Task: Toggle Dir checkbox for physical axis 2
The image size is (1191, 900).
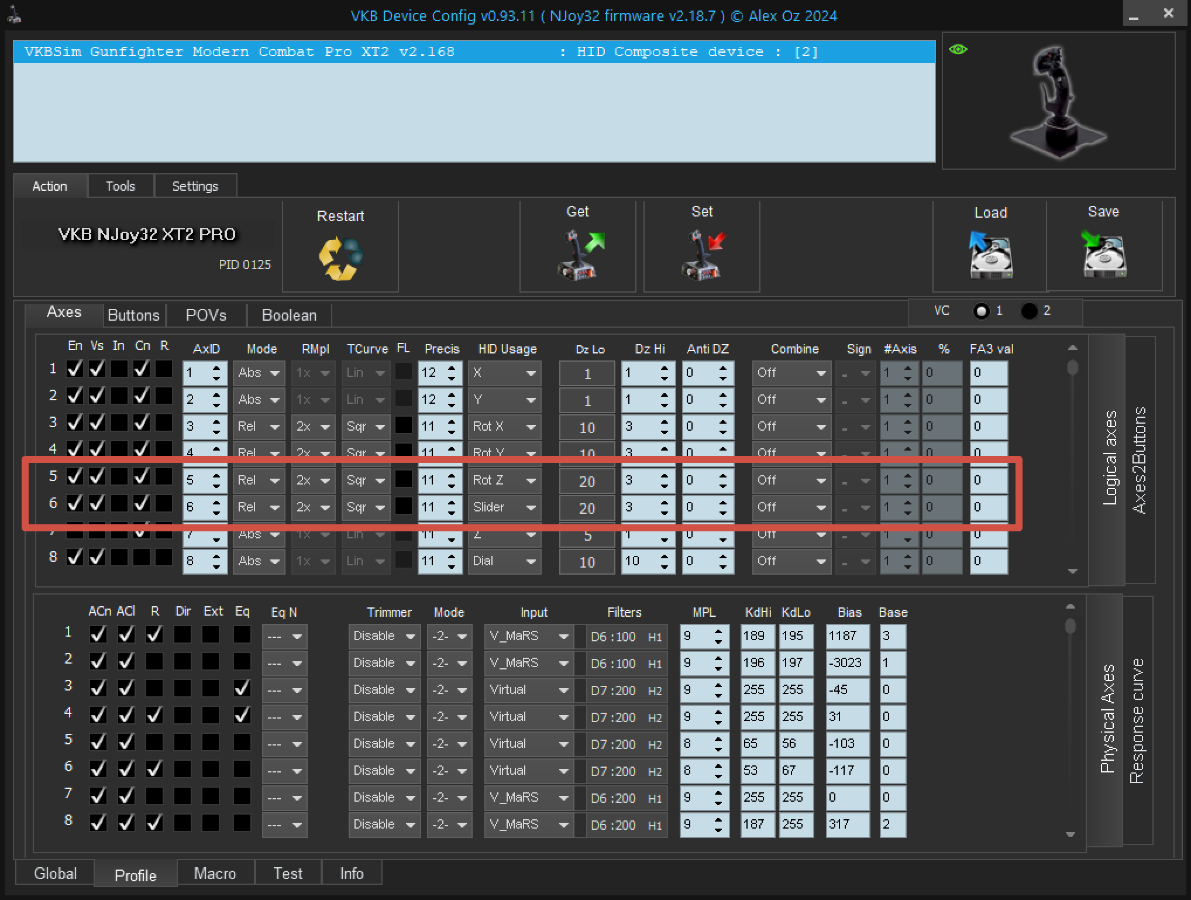Action: click(x=182, y=661)
